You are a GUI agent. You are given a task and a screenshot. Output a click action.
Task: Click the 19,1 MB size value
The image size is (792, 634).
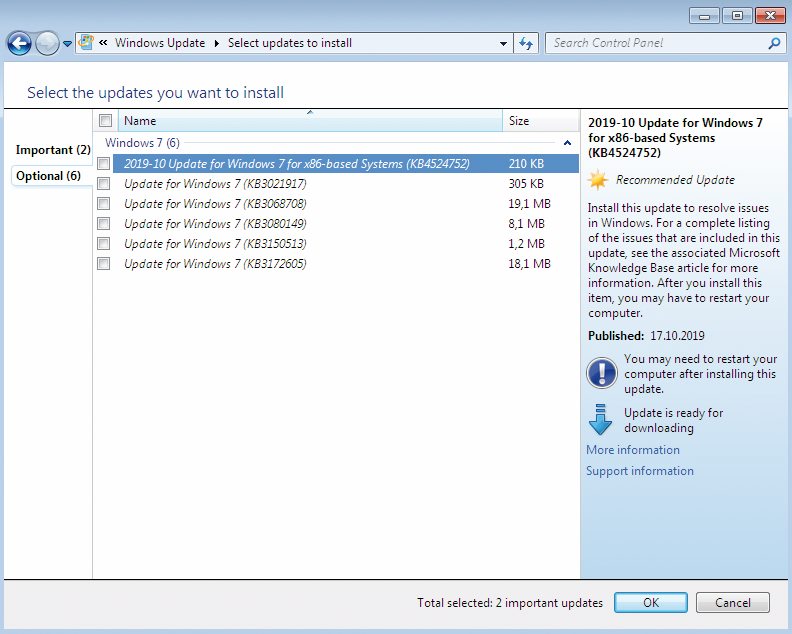(x=529, y=204)
